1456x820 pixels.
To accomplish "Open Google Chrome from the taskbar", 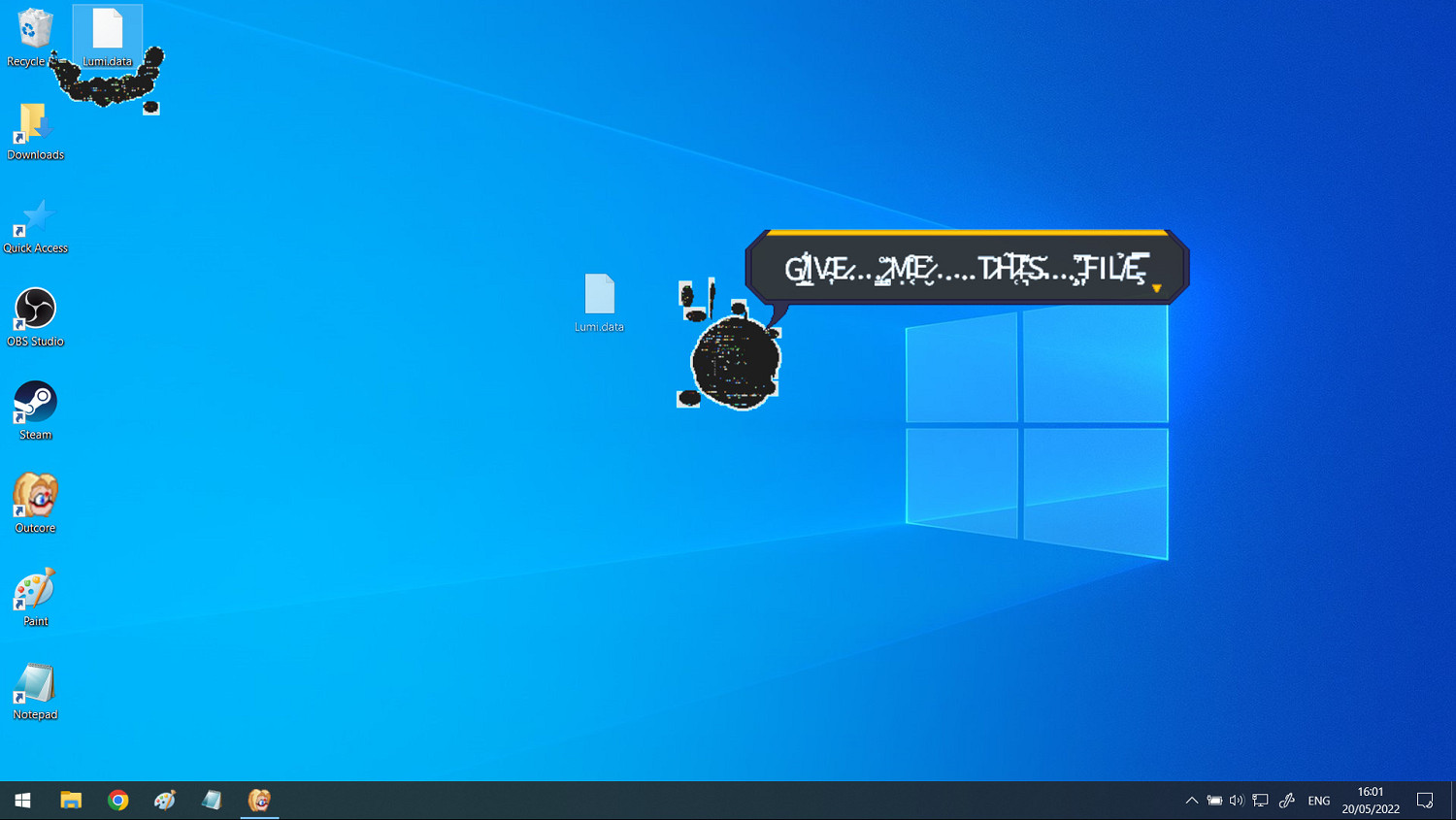I will click(x=118, y=801).
